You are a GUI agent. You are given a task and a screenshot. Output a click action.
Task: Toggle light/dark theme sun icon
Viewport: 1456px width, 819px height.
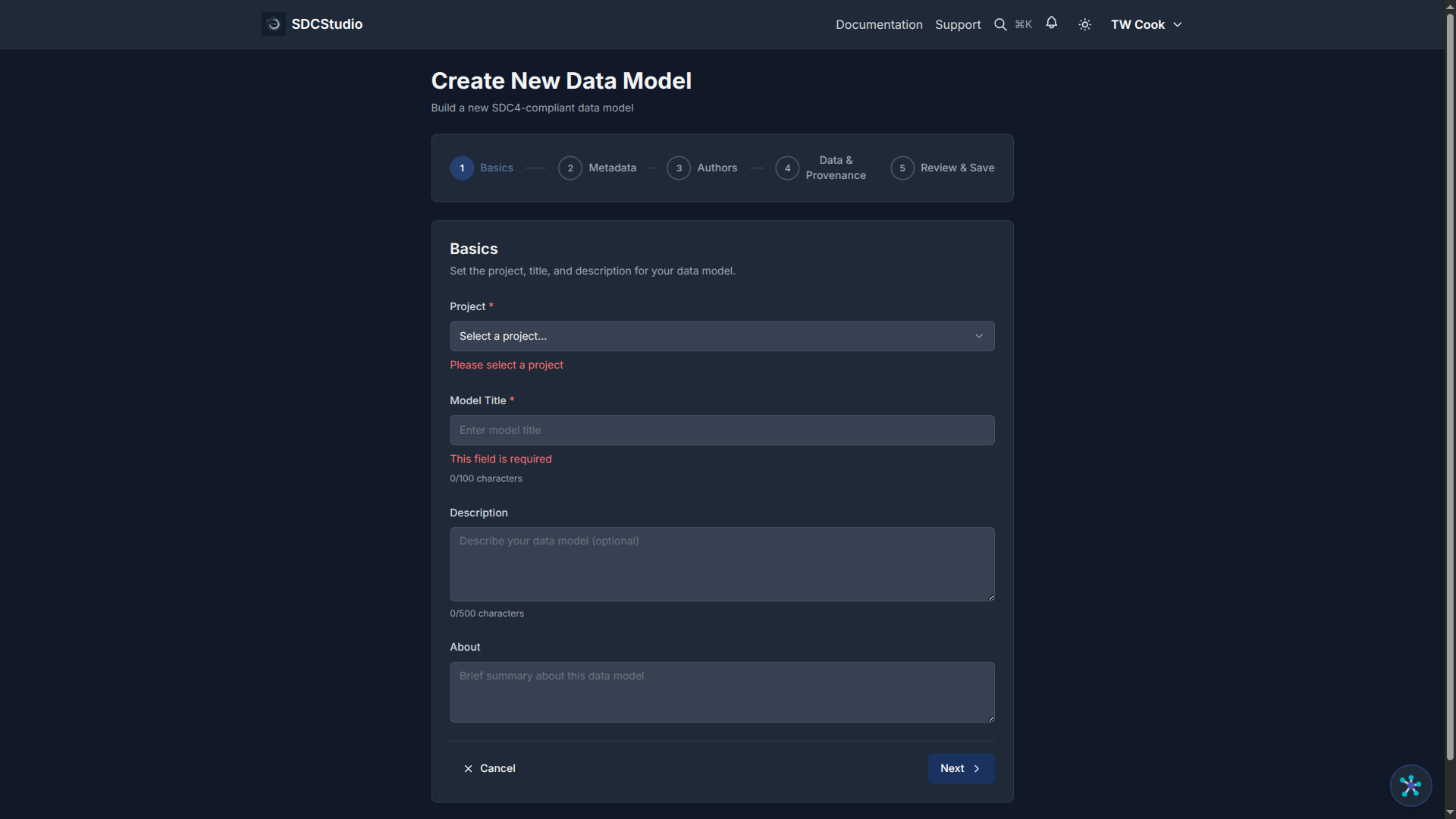[1085, 24]
